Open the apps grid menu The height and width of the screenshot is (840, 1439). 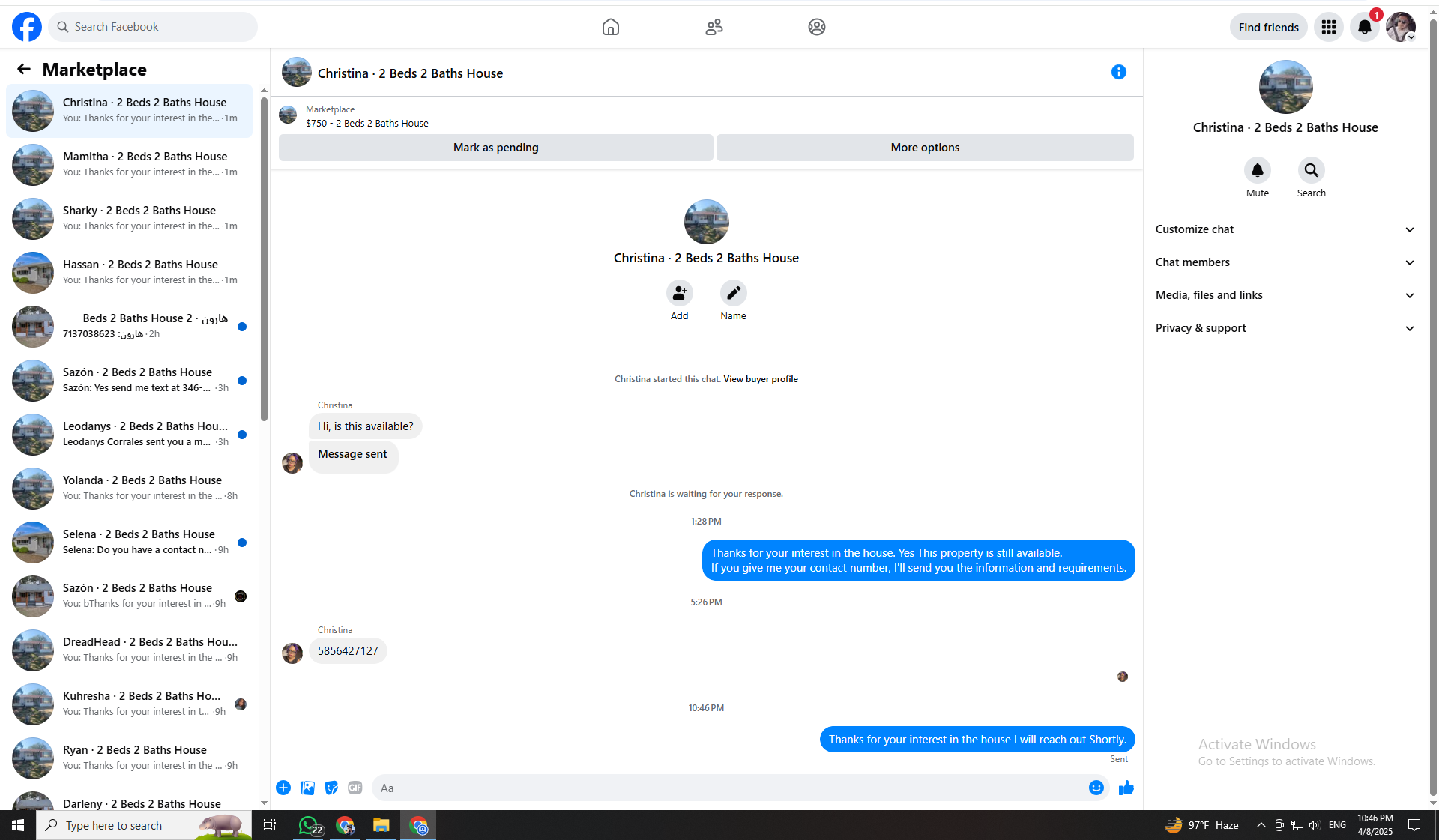click(1328, 27)
